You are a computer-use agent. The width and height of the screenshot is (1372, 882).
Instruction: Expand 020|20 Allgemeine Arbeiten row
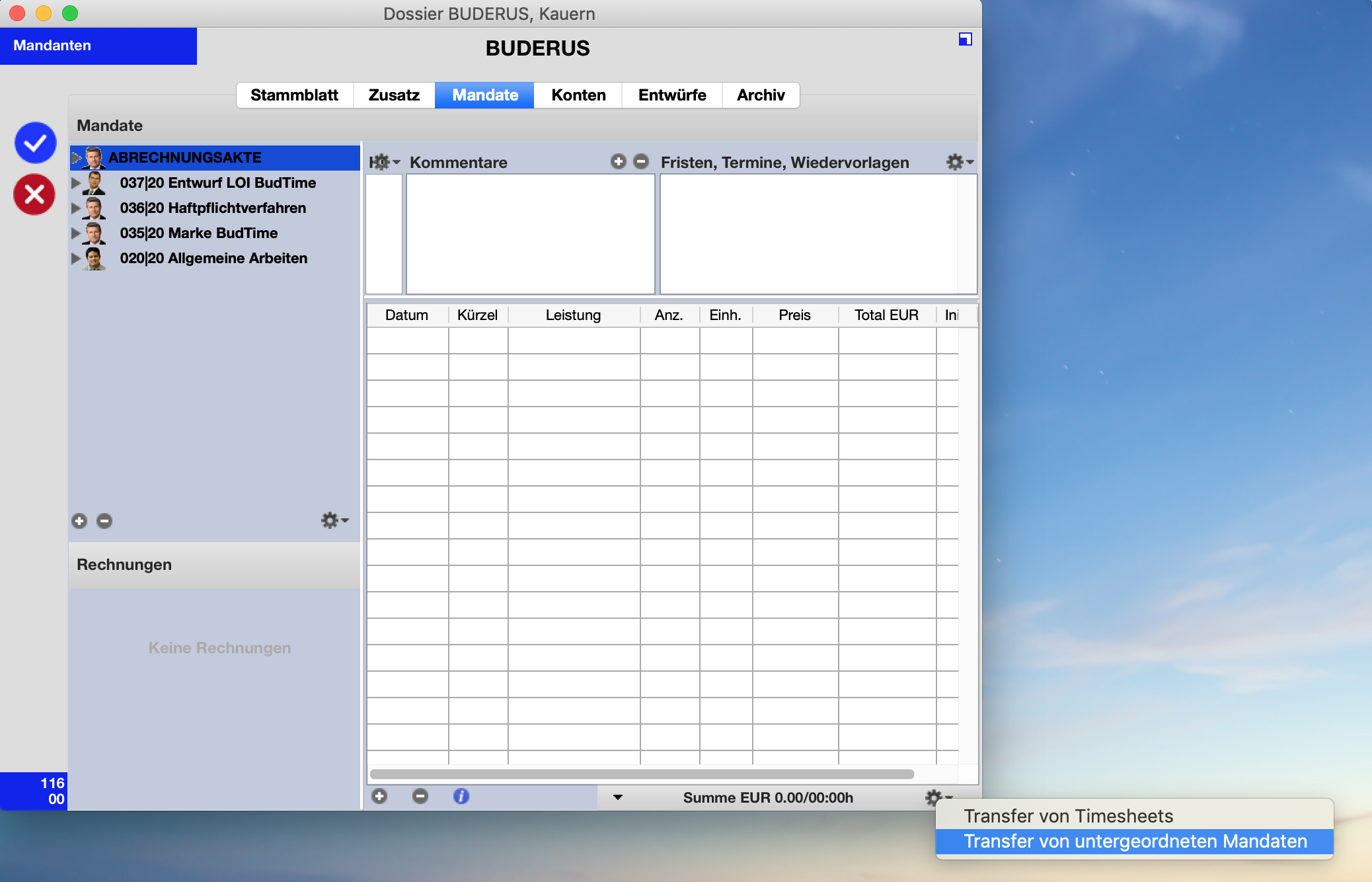click(x=76, y=258)
